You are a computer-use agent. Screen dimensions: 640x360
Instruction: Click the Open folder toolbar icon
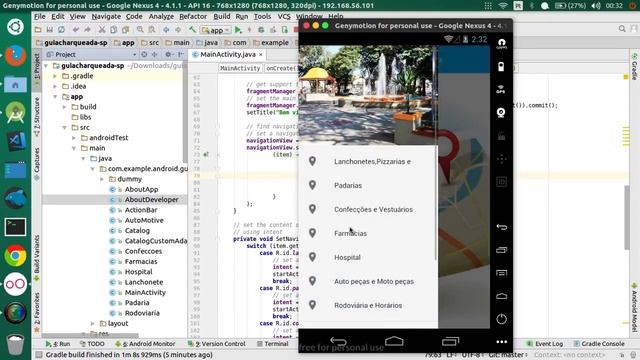click(38, 30)
